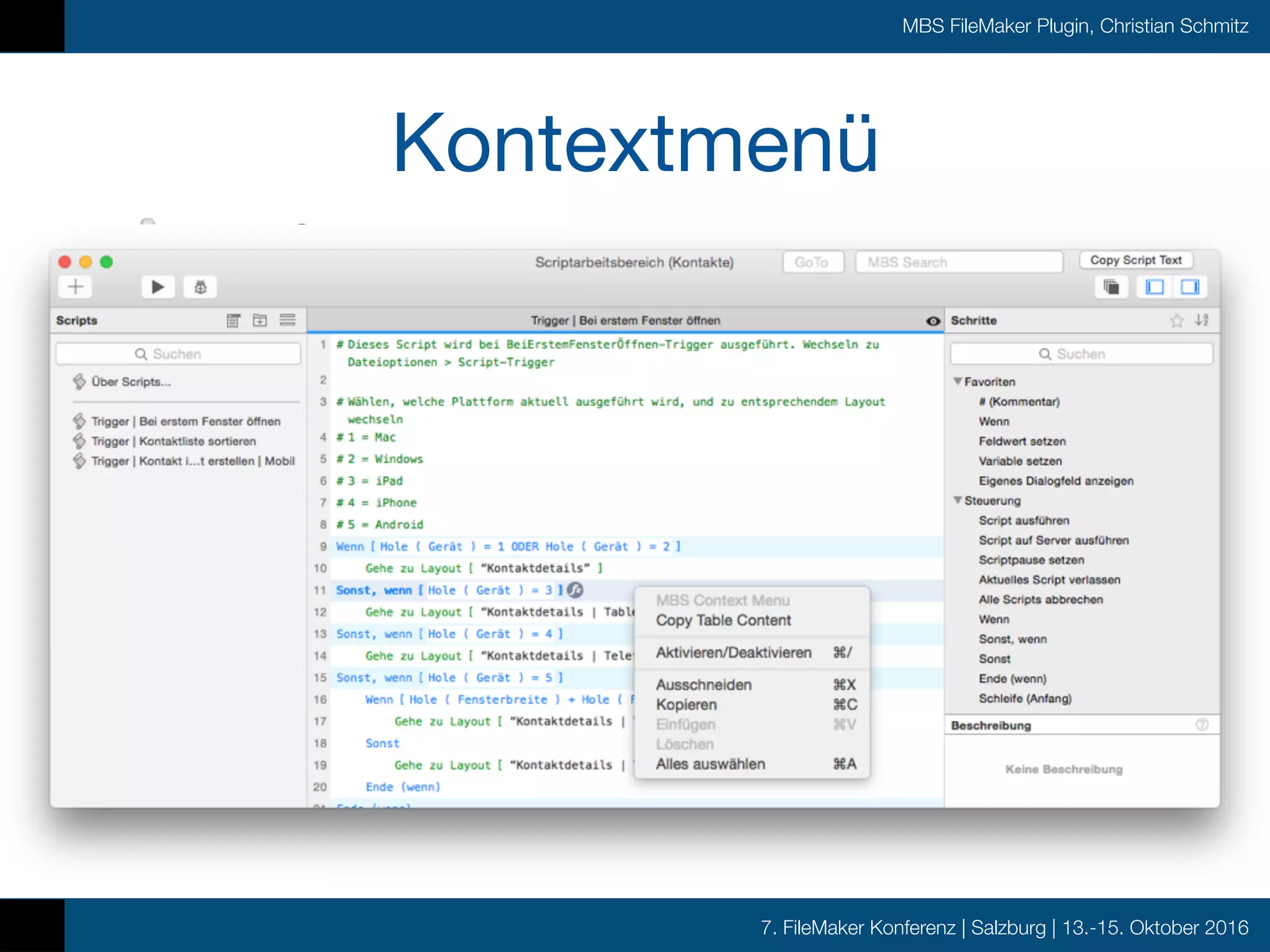This screenshot has width=1270, height=952.
Task: Click the GoTo field
Action: 813,262
